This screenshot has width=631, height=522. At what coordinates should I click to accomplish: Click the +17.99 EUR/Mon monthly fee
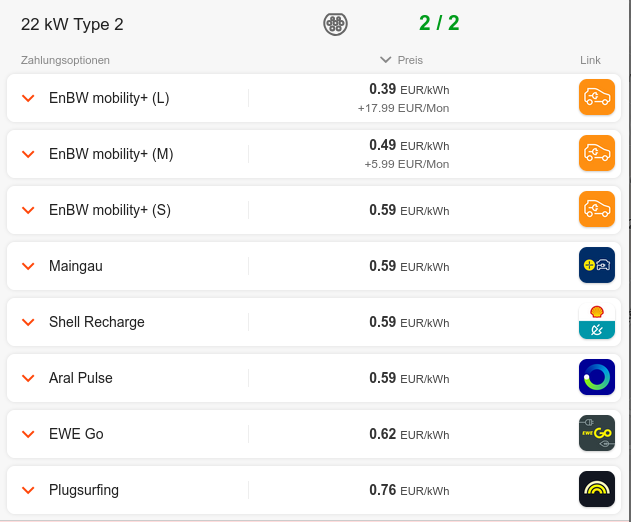click(x=404, y=108)
